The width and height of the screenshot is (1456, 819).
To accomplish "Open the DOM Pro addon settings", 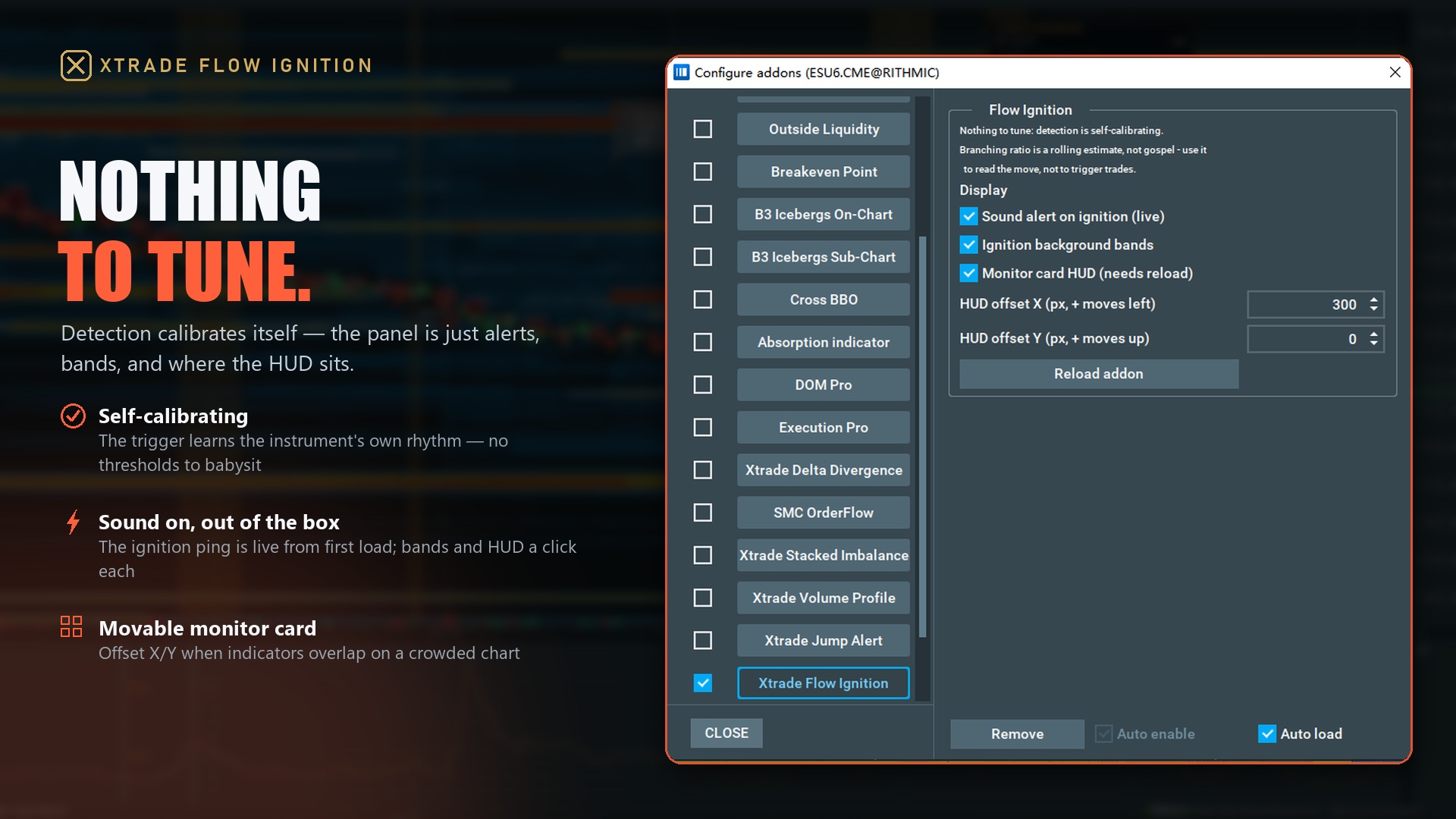I will (824, 384).
